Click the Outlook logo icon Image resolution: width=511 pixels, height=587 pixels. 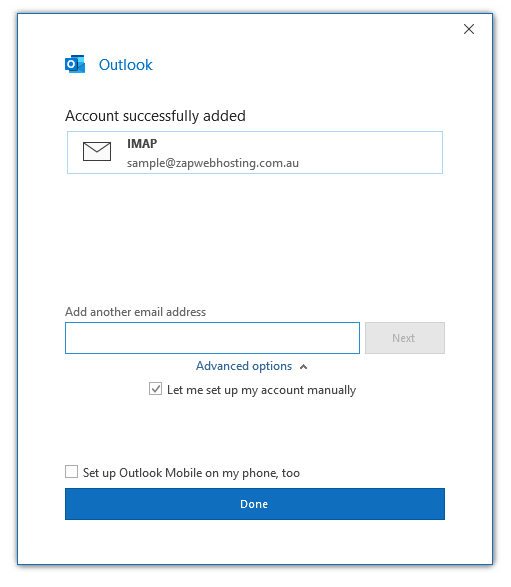pyautogui.click(x=75, y=64)
